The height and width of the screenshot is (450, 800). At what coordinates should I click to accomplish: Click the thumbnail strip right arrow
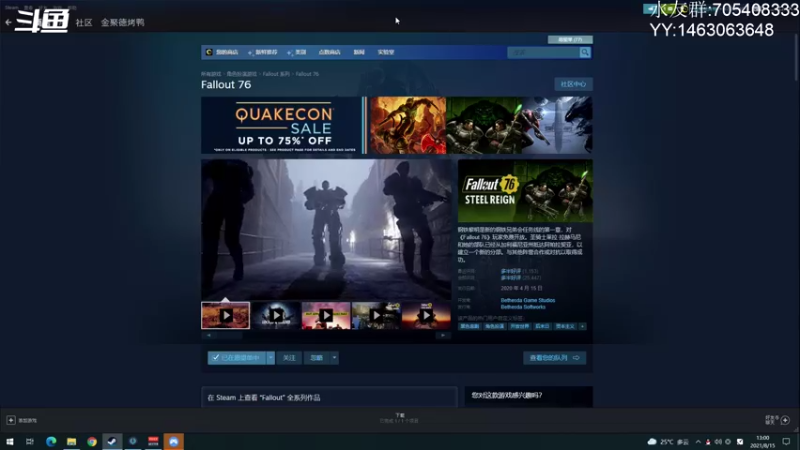pyautogui.click(x=443, y=336)
